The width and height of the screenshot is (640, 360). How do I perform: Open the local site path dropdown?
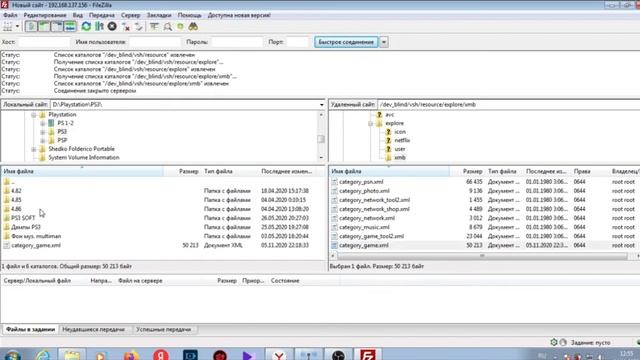(x=322, y=104)
